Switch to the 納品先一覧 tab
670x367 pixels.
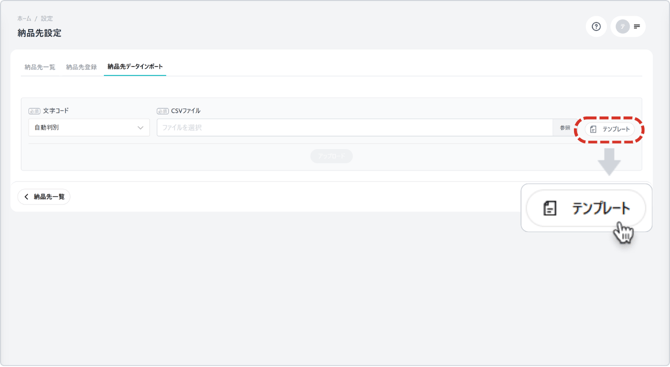[40, 67]
